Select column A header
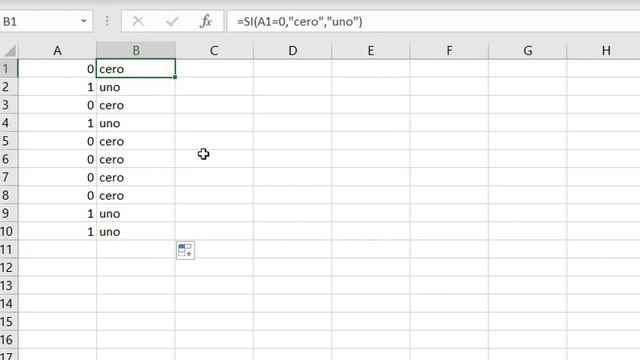 tap(57, 51)
